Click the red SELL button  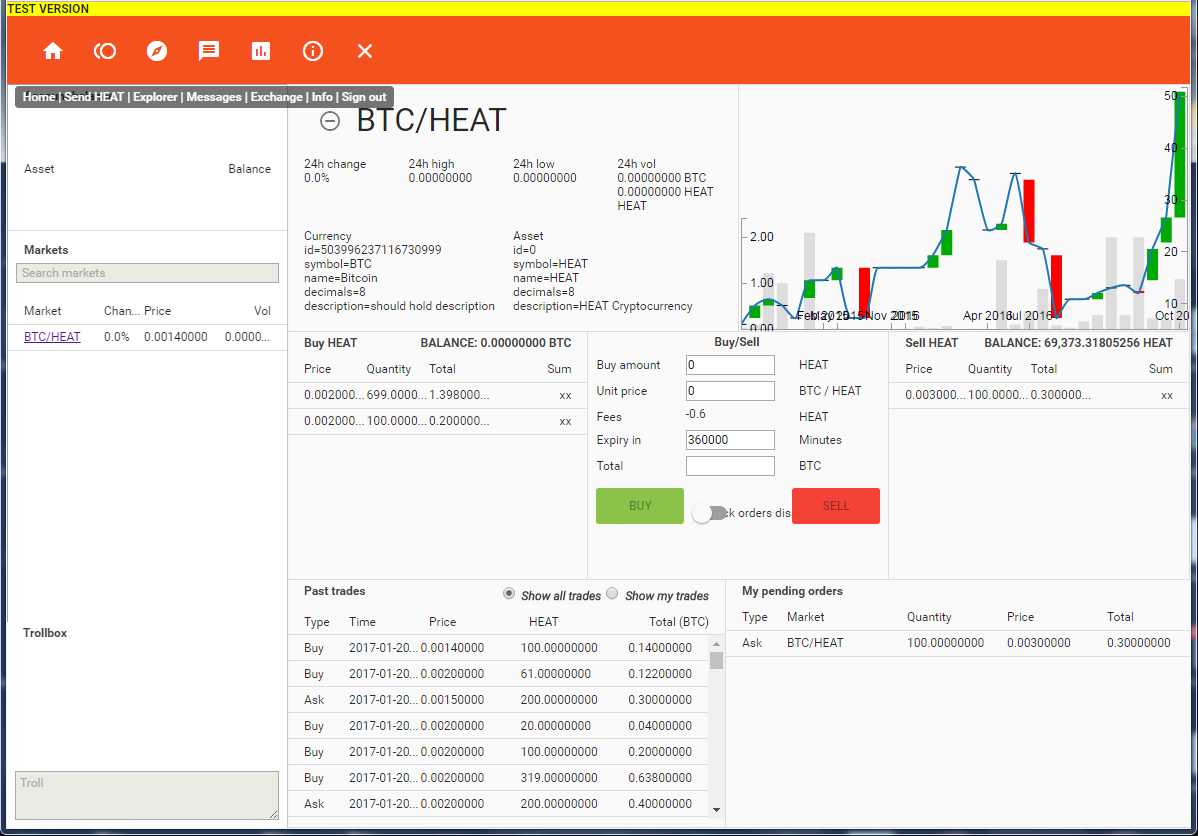[x=836, y=506]
